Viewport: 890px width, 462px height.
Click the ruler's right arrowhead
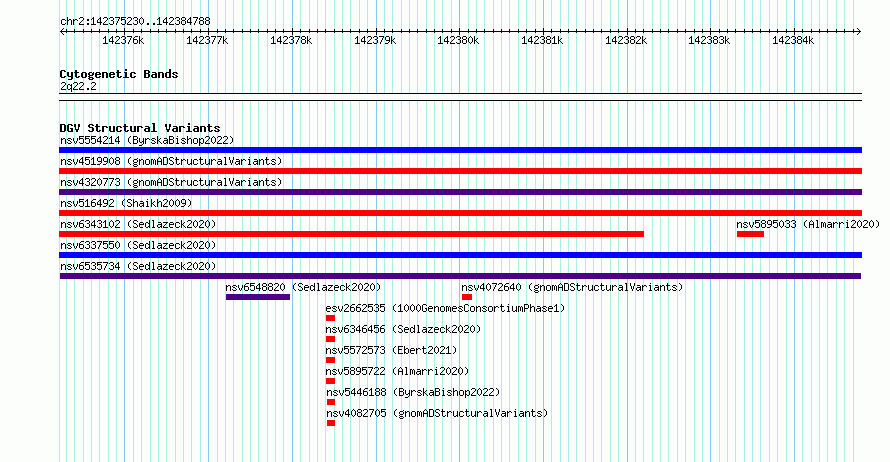pos(859,32)
